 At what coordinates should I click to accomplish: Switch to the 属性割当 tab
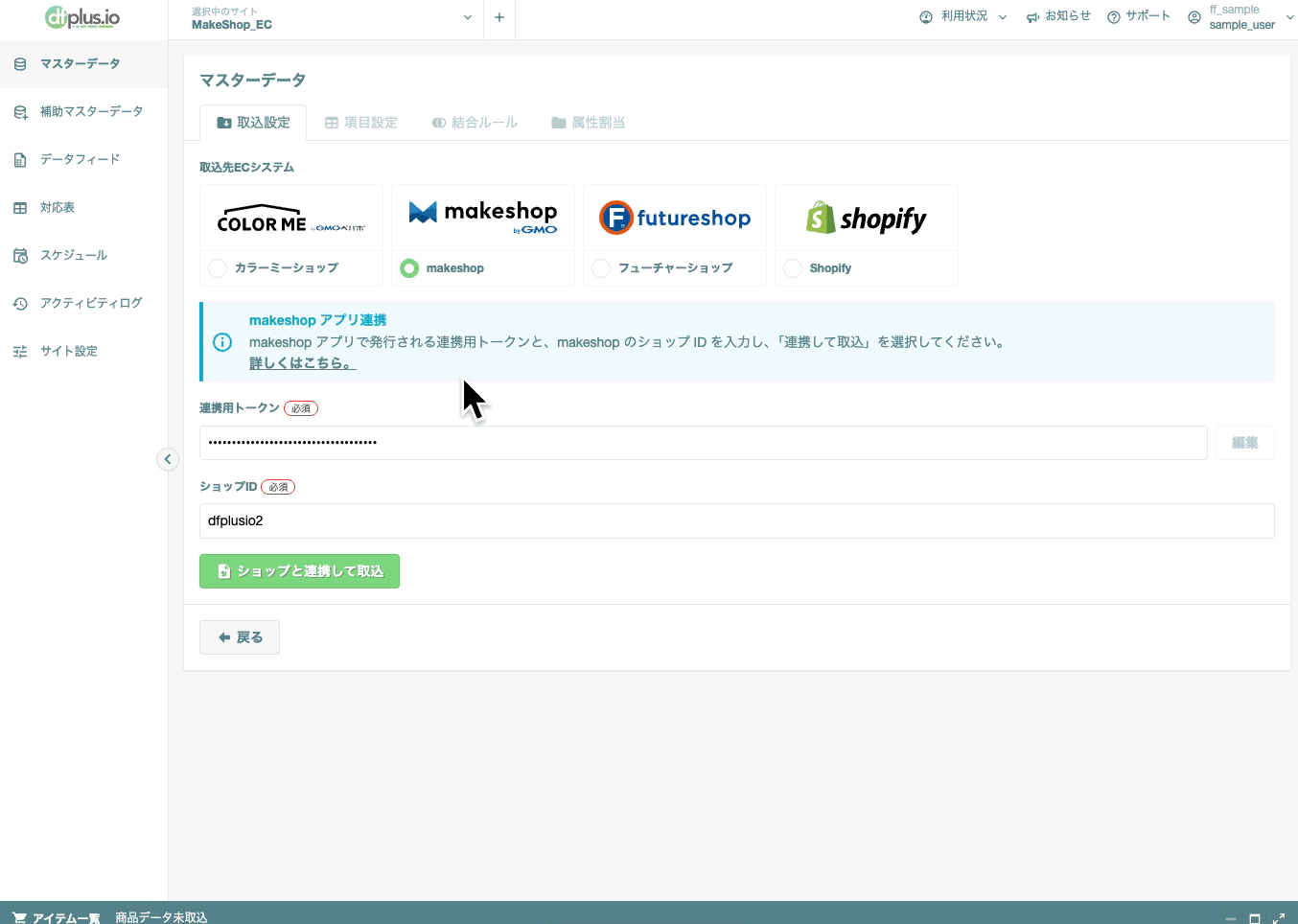588,123
